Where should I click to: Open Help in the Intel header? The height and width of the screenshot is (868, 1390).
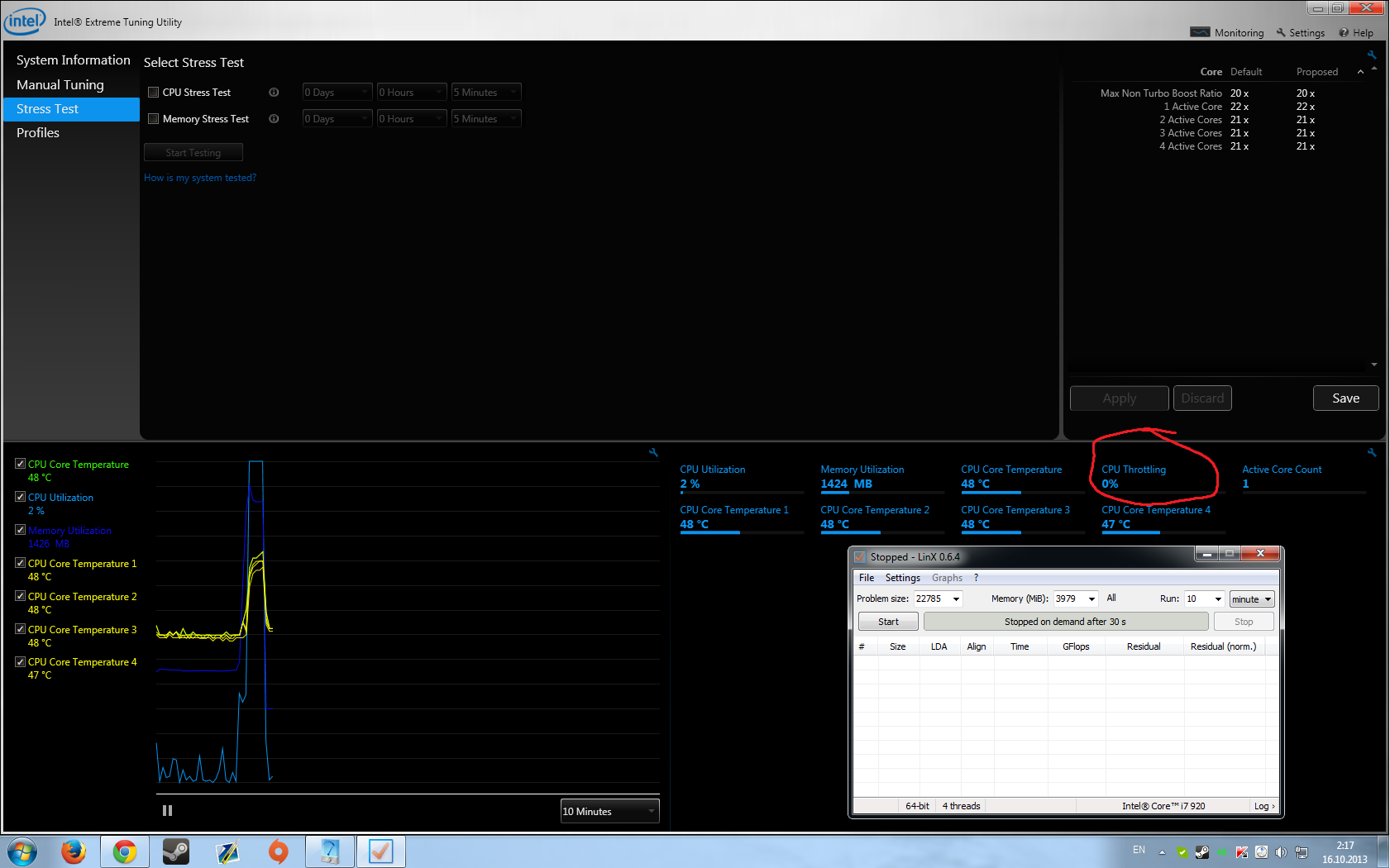click(x=1356, y=33)
